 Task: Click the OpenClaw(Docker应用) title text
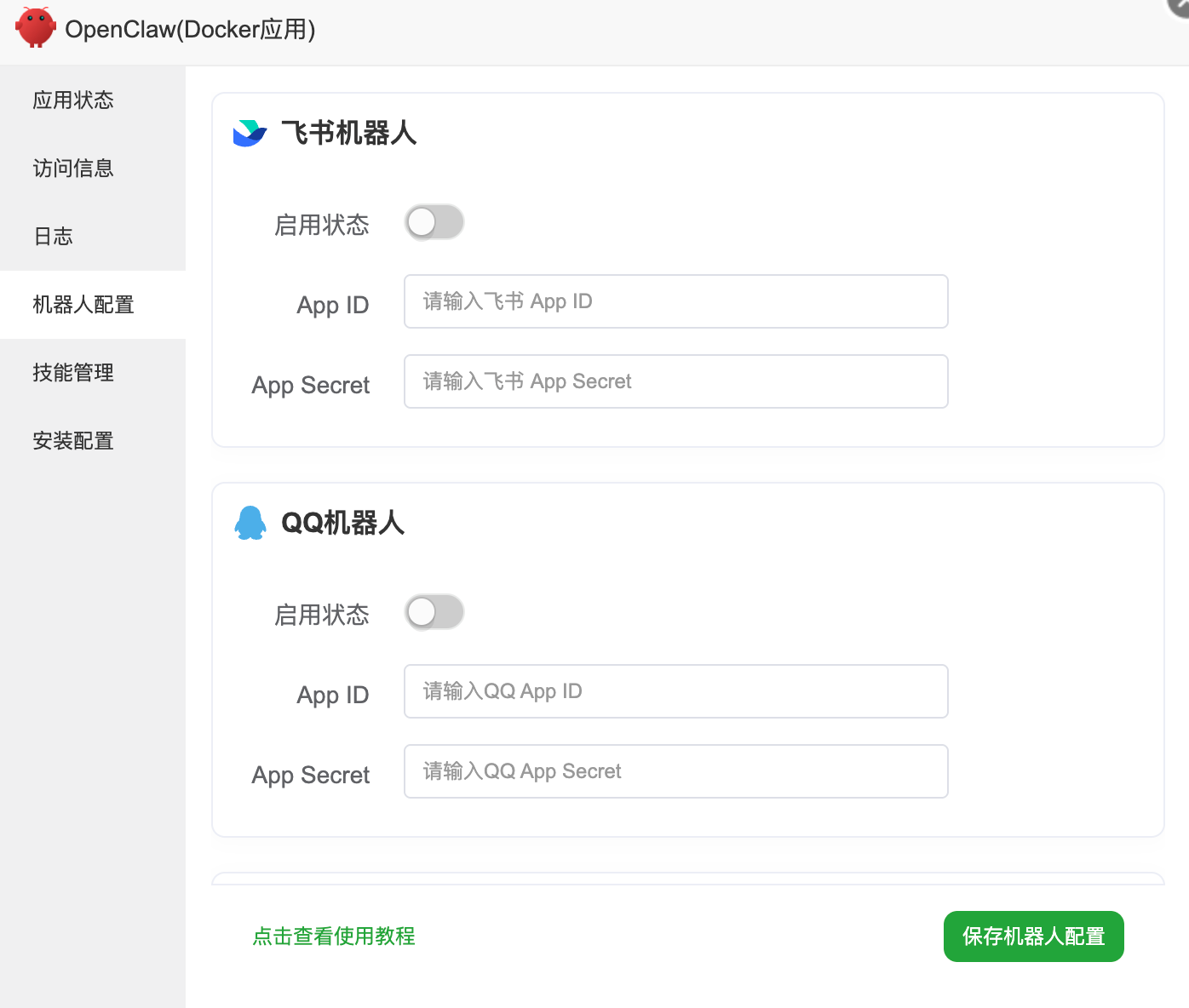tap(190, 30)
